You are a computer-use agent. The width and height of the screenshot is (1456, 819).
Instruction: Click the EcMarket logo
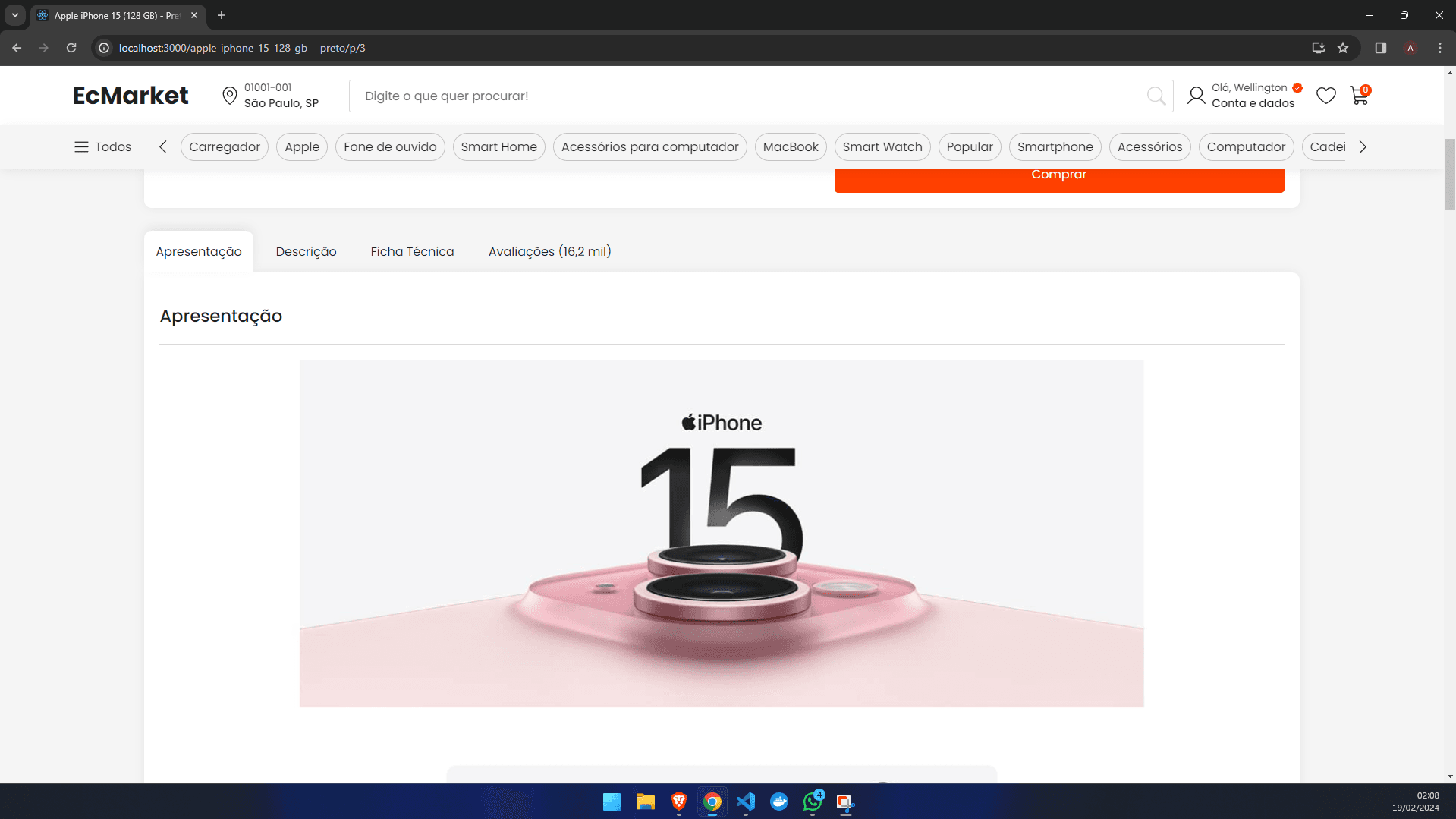(131, 96)
